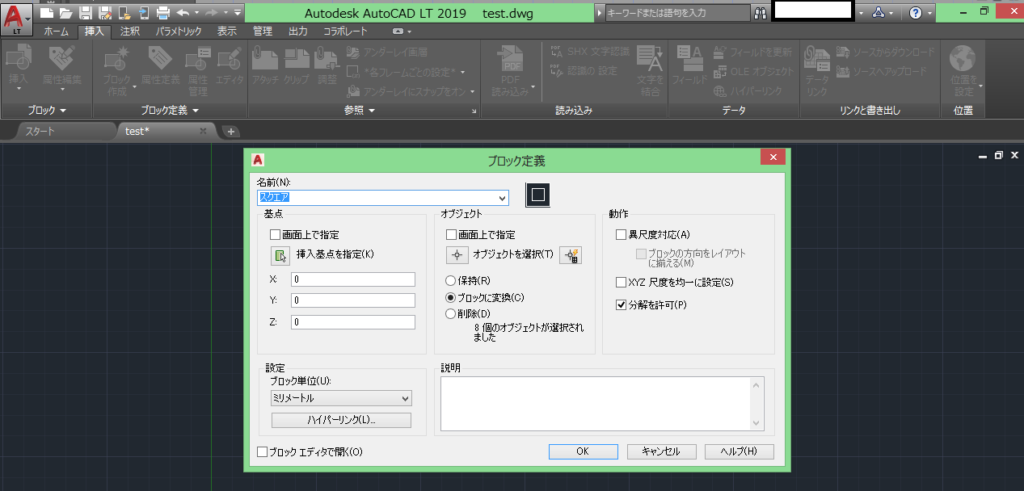Check ブロック エディタで開く(O)
The image size is (1024, 491).
pos(263,451)
